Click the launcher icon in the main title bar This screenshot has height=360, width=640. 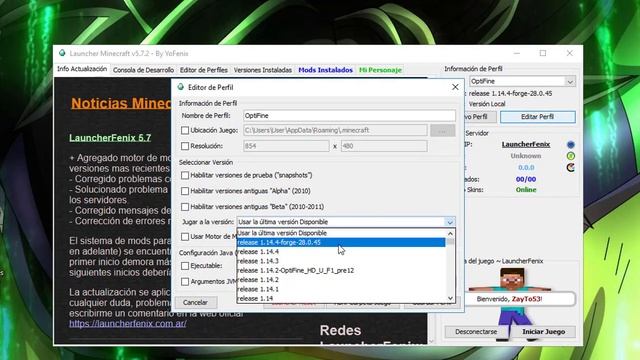click(62, 53)
